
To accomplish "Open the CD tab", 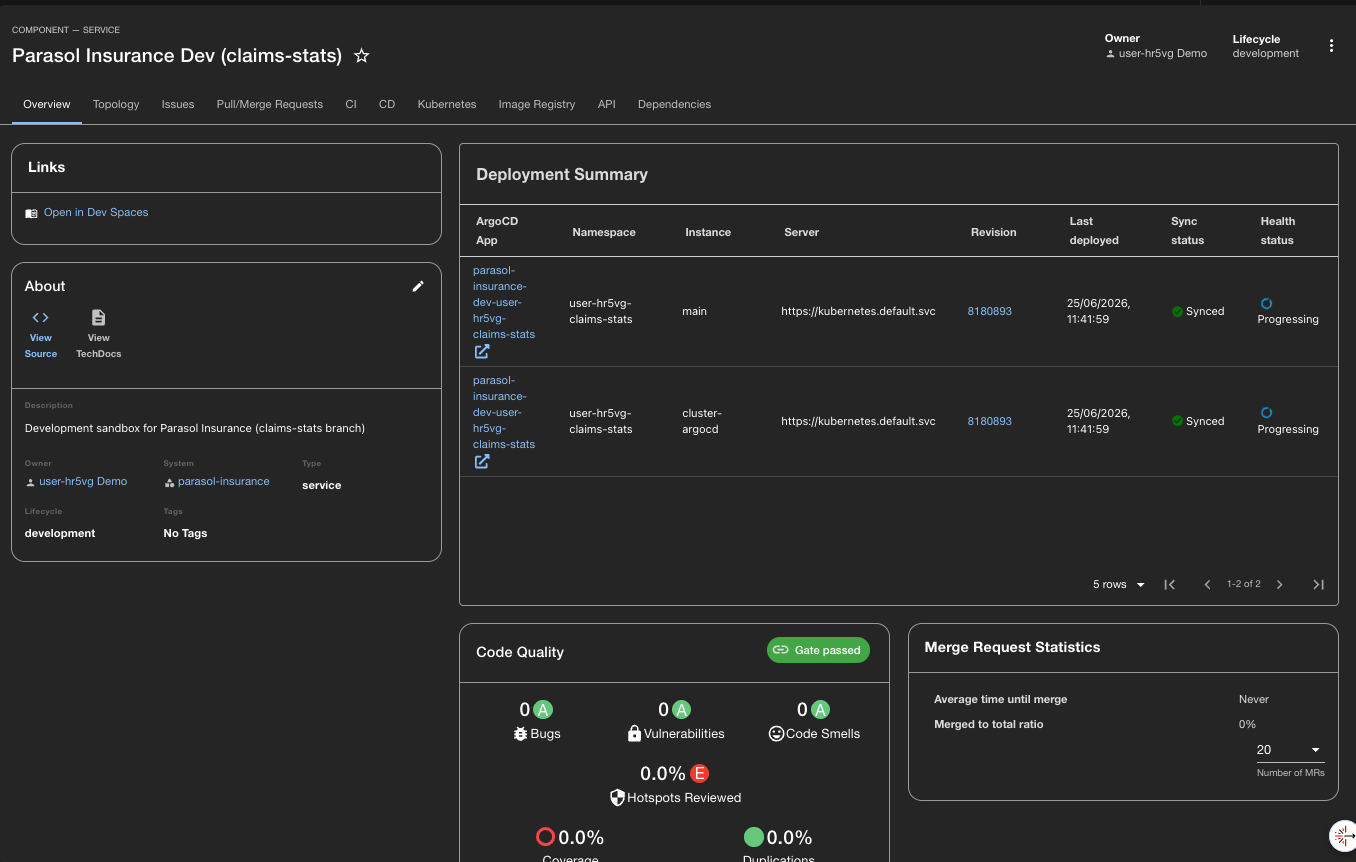I will point(387,104).
